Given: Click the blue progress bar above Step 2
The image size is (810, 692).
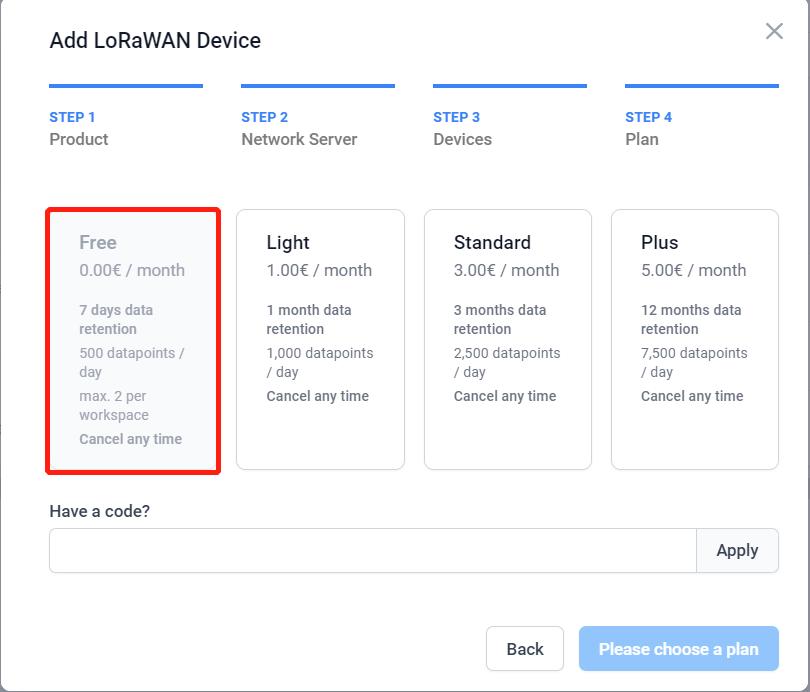Looking at the screenshot, I should tap(317, 86).
